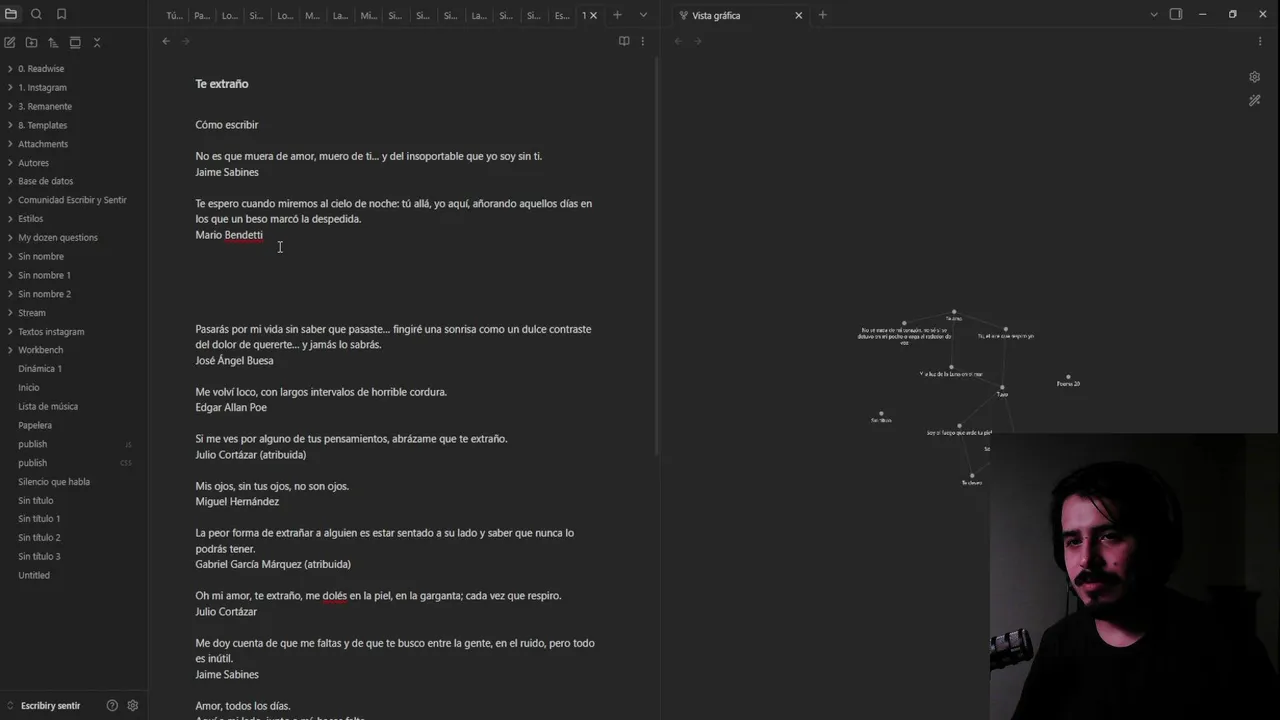Toggle the right sidebar

pyautogui.click(x=1176, y=15)
